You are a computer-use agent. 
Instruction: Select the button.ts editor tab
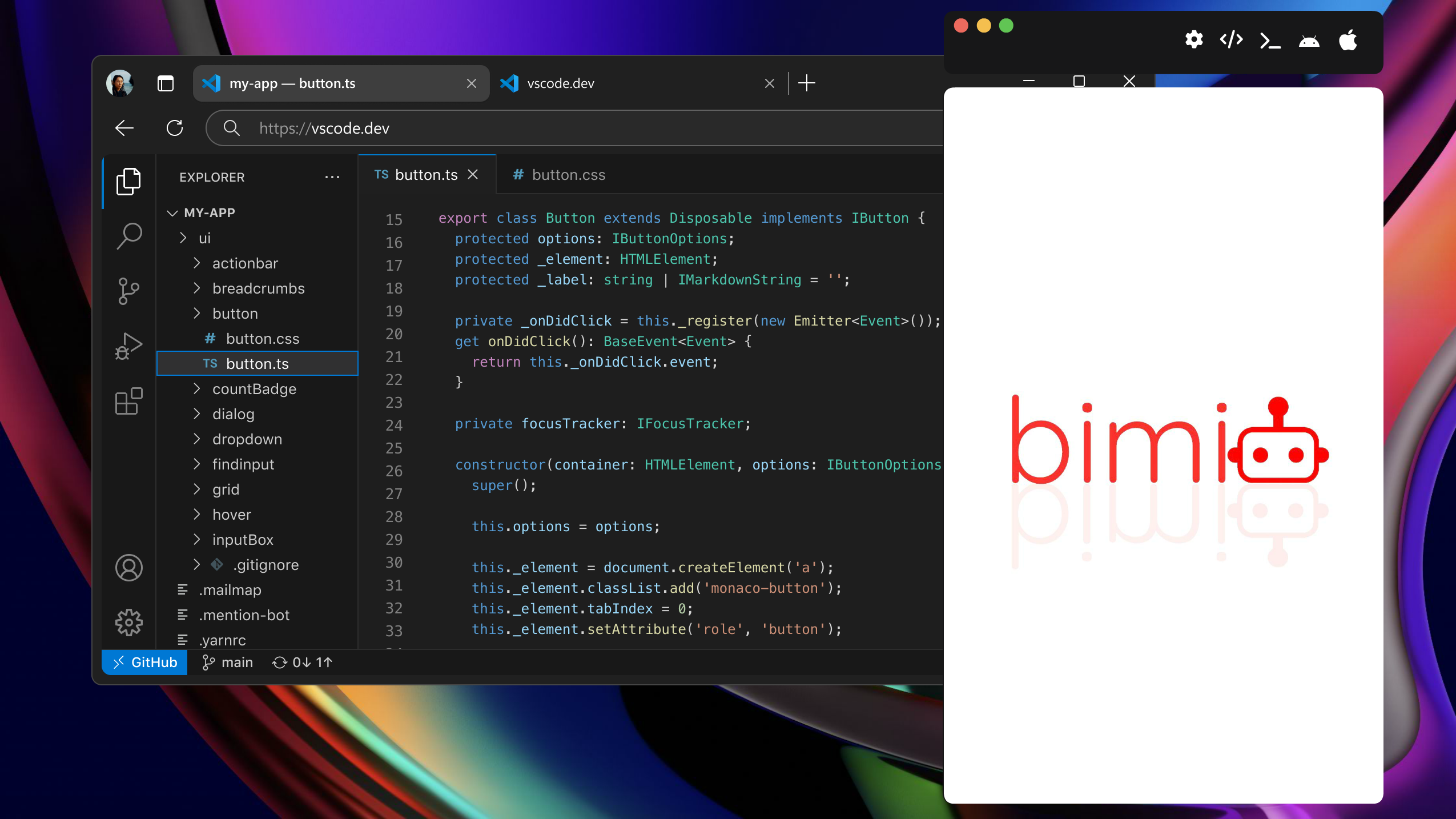point(427,175)
